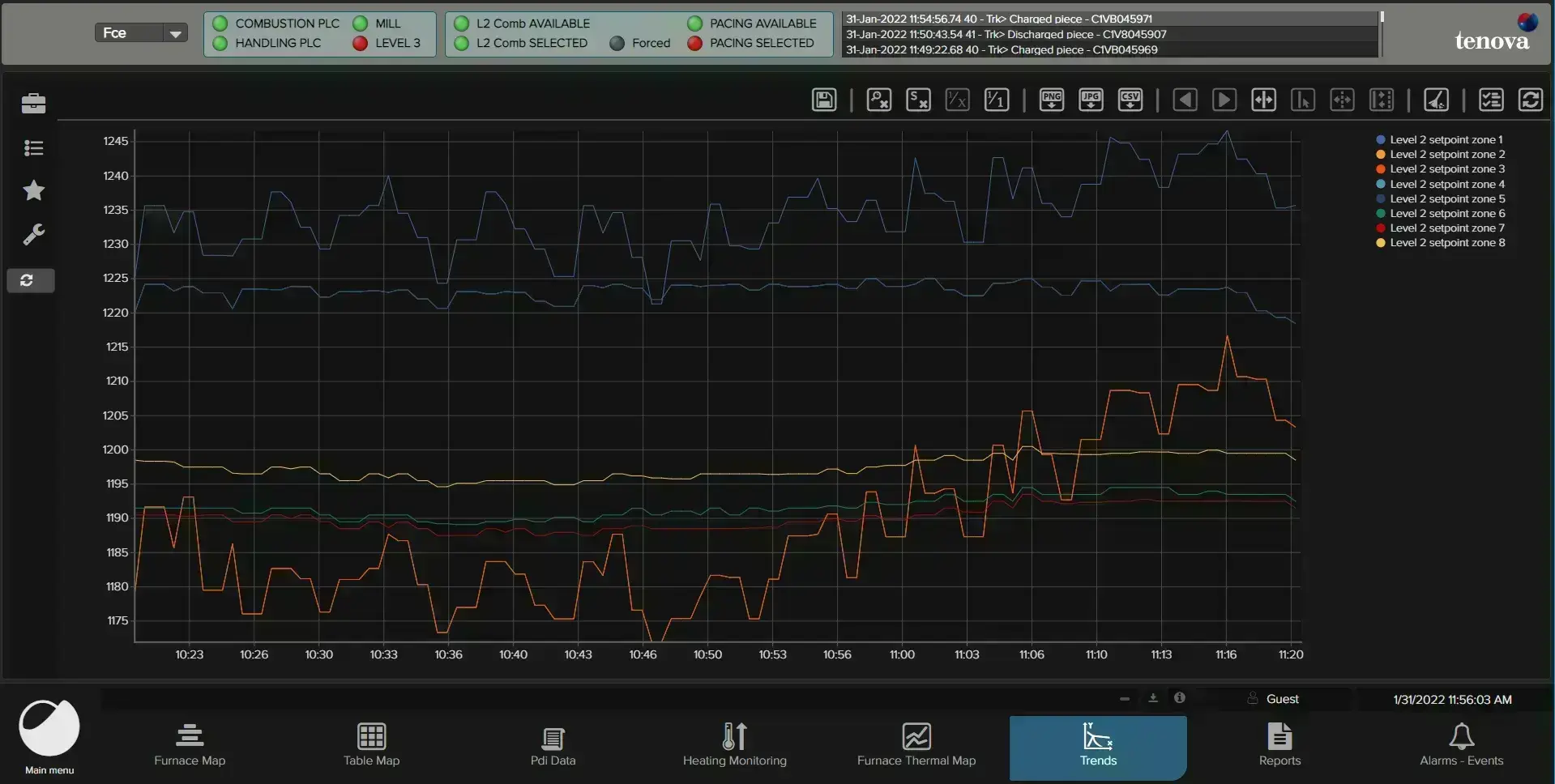This screenshot has height=784, width=1555.
Task: Export the chart as PNG
Action: [1052, 100]
